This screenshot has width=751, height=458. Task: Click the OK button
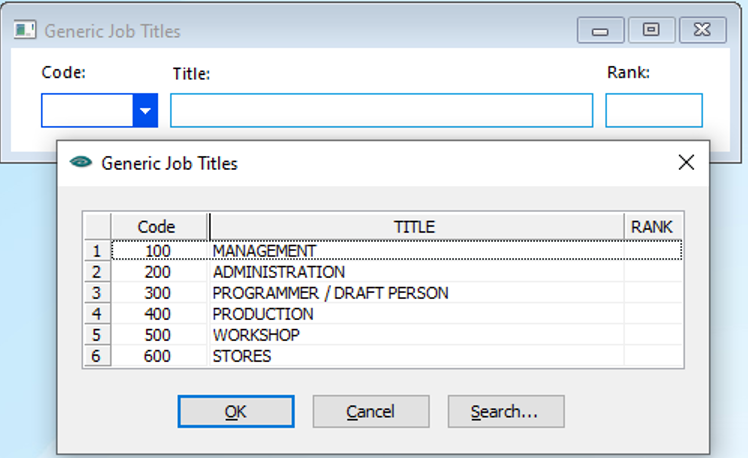pos(236,412)
